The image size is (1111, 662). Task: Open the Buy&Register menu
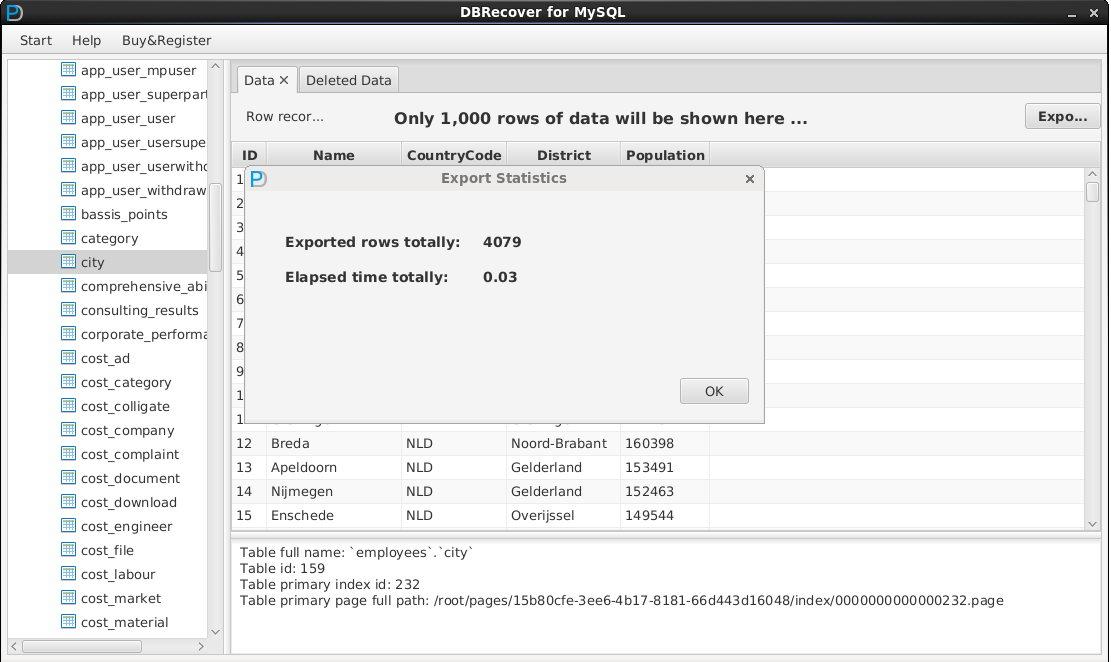166,40
